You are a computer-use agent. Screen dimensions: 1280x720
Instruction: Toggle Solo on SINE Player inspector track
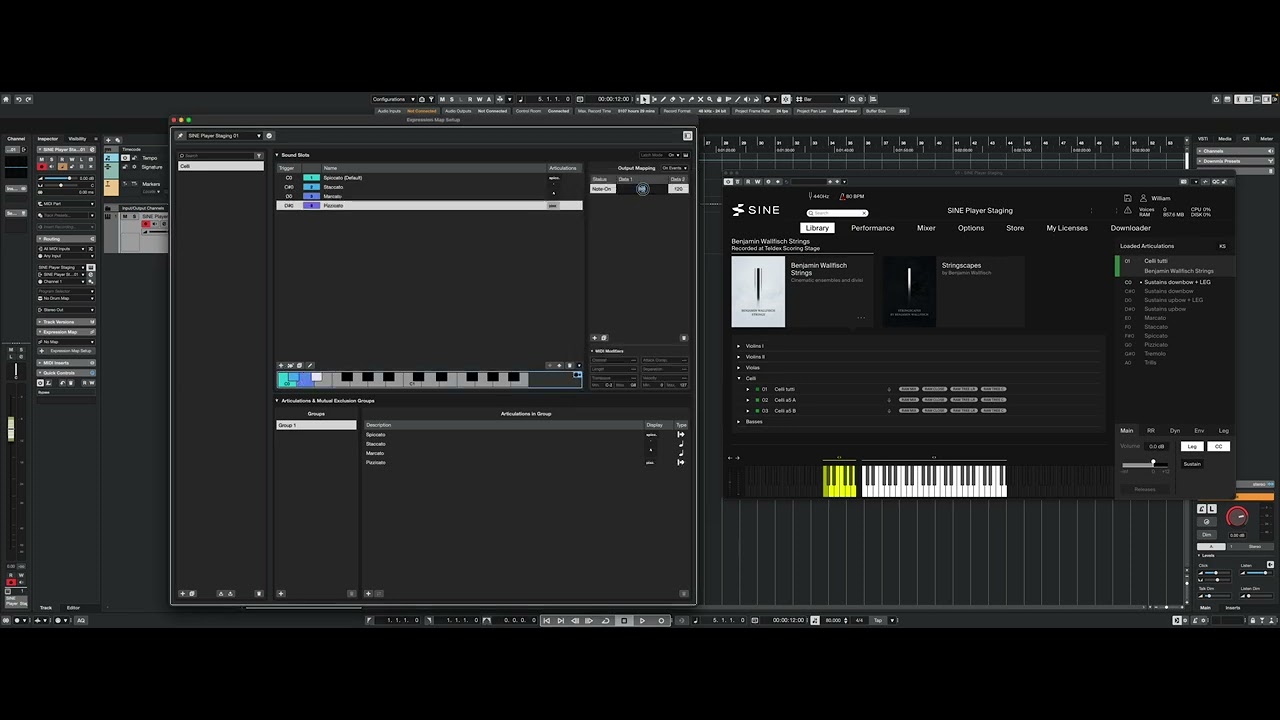point(52,160)
